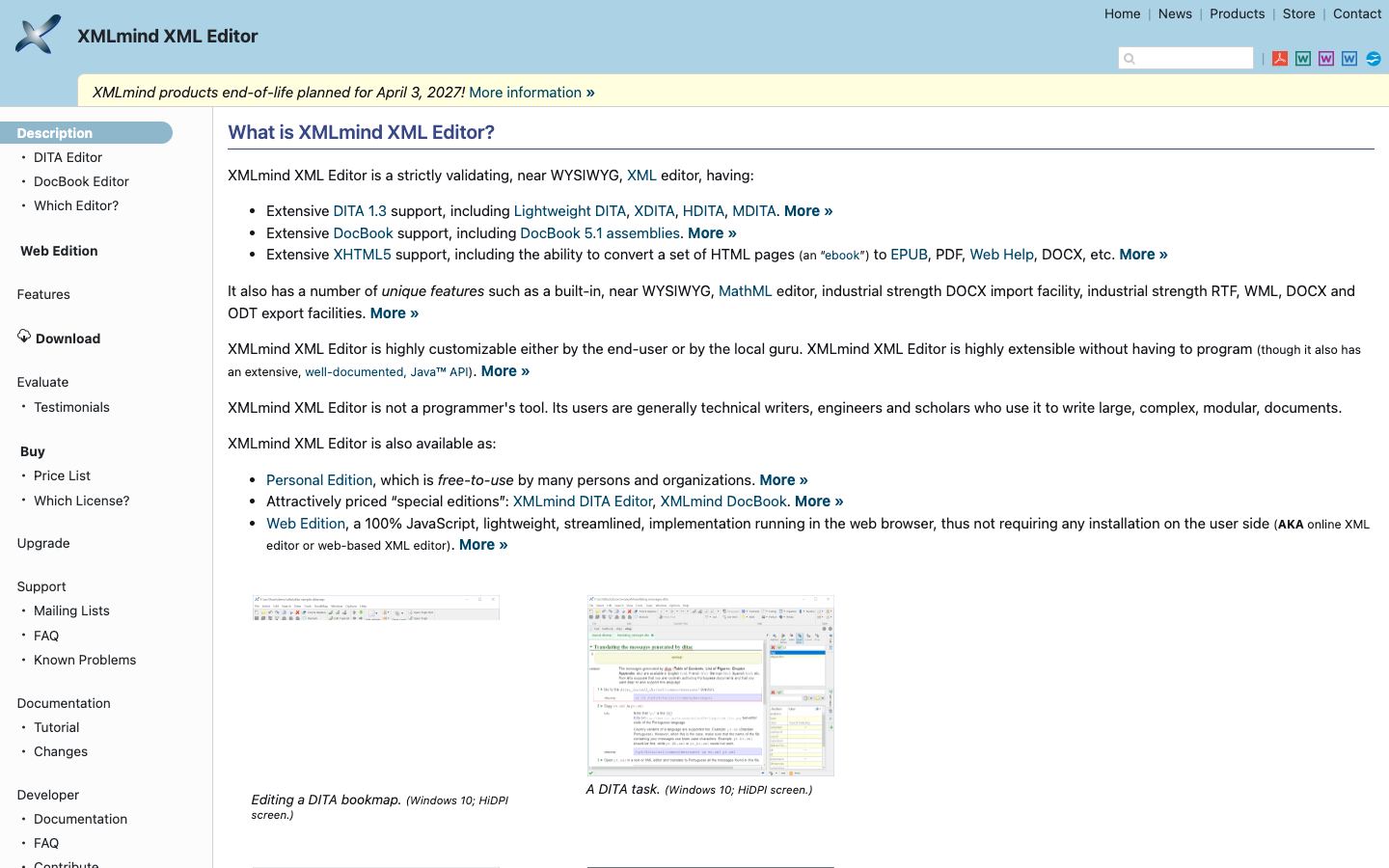Click XMLmind DocBook link
Screen dimensions: 1389x868
coord(723,502)
